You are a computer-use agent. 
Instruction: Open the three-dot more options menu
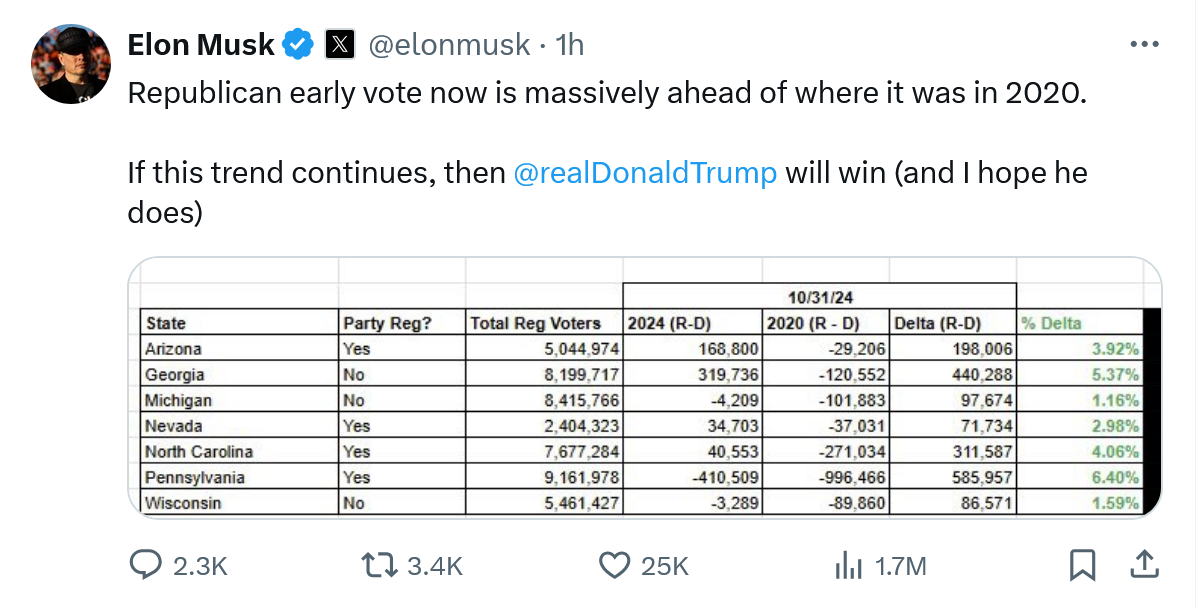[1143, 45]
